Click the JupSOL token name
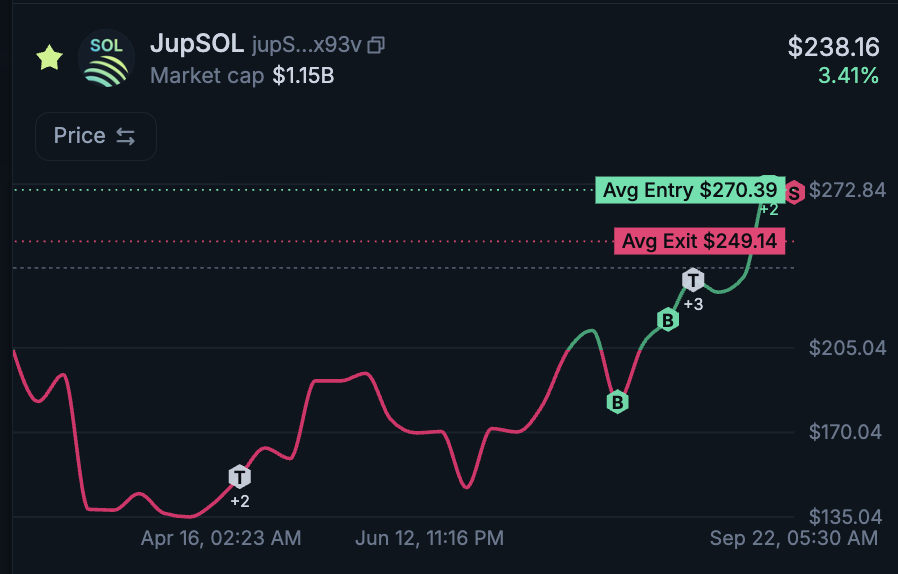Image resolution: width=898 pixels, height=574 pixels. (x=196, y=45)
